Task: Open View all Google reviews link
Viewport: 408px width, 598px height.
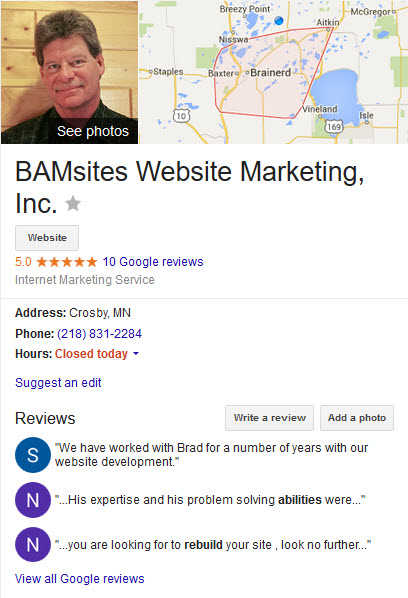Action: [x=80, y=579]
